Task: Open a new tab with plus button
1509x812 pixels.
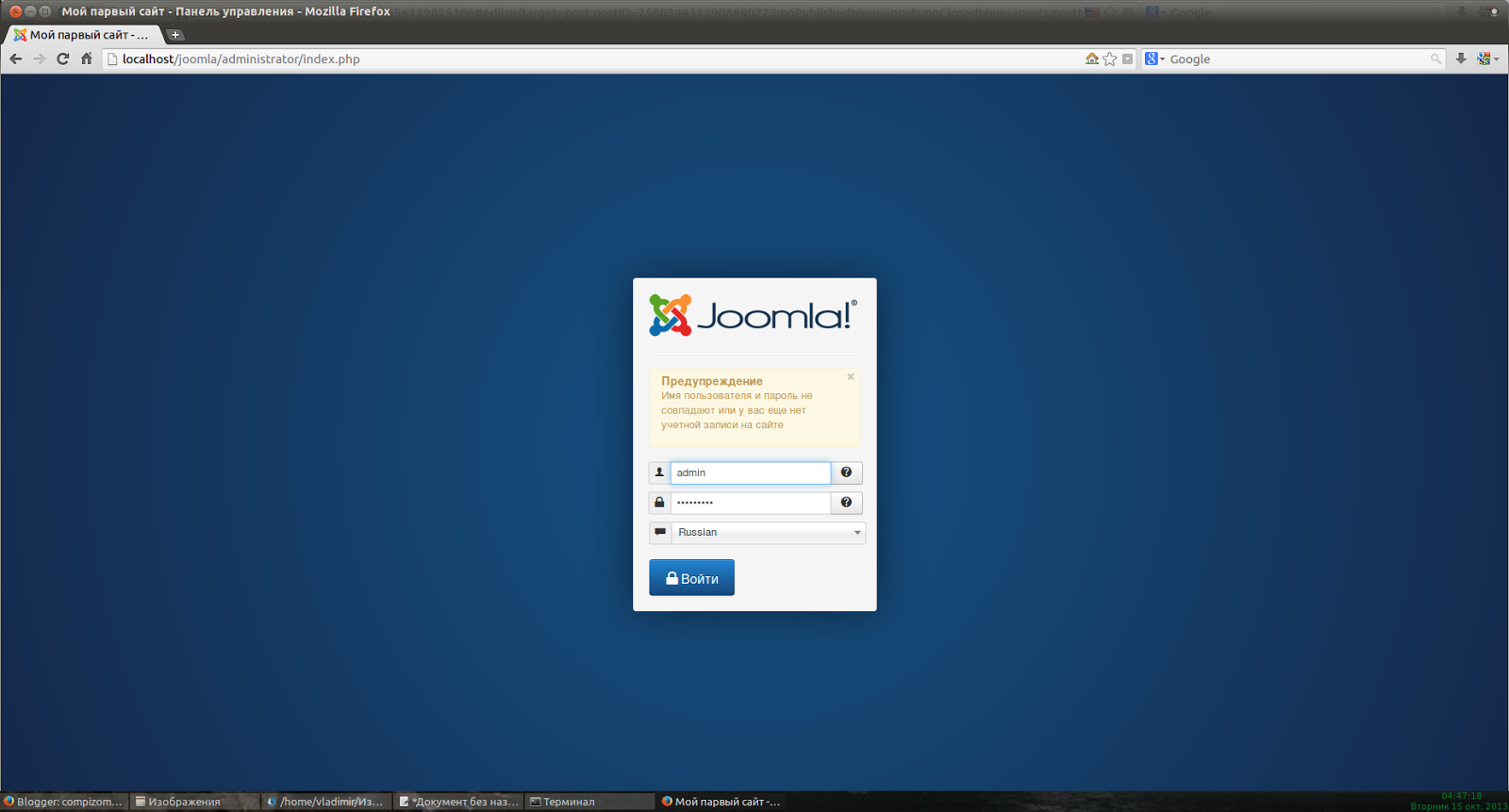Action: [175, 35]
